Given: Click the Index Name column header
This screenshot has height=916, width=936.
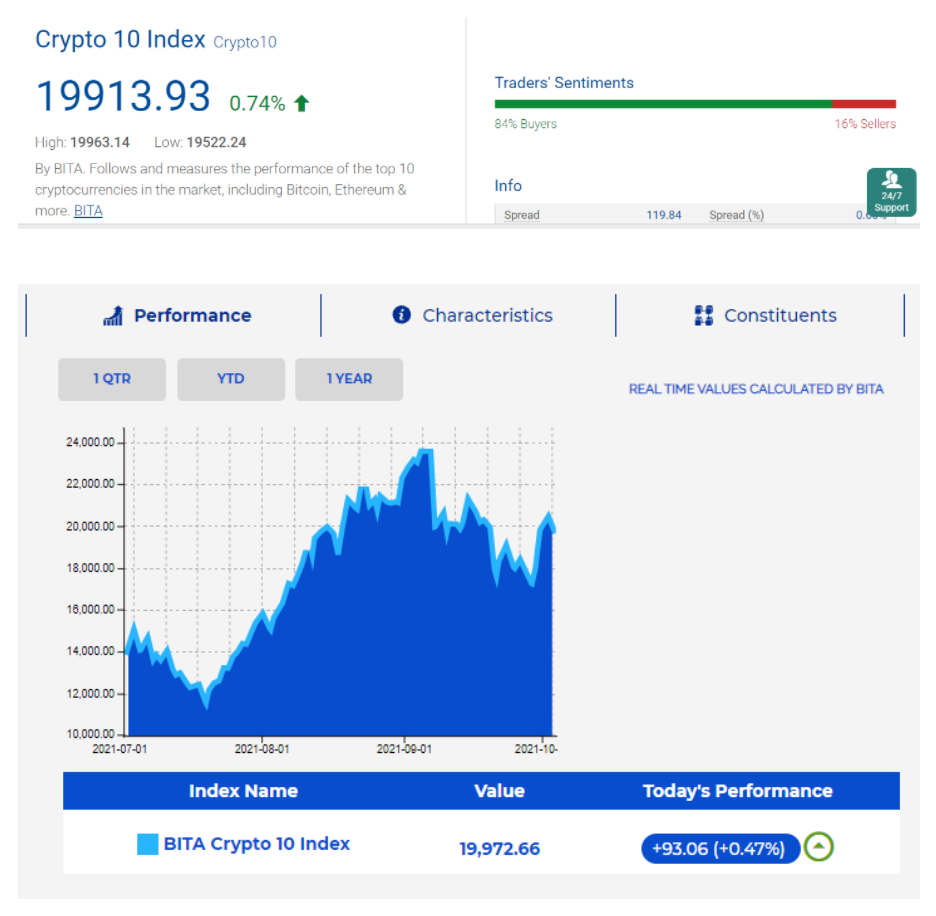Looking at the screenshot, I should coord(243,791).
